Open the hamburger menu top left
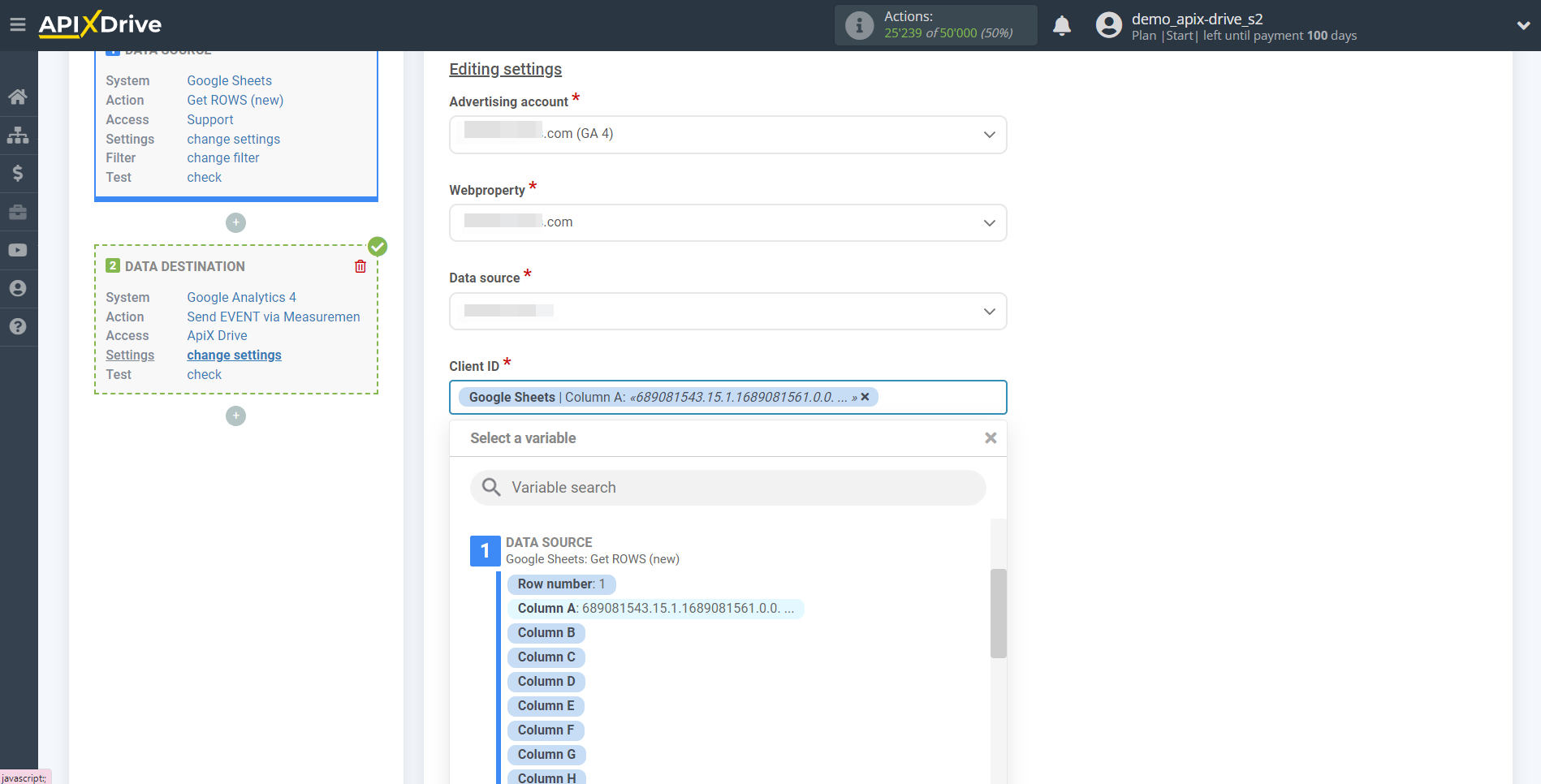This screenshot has width=1541, height=784. (18, 24)
